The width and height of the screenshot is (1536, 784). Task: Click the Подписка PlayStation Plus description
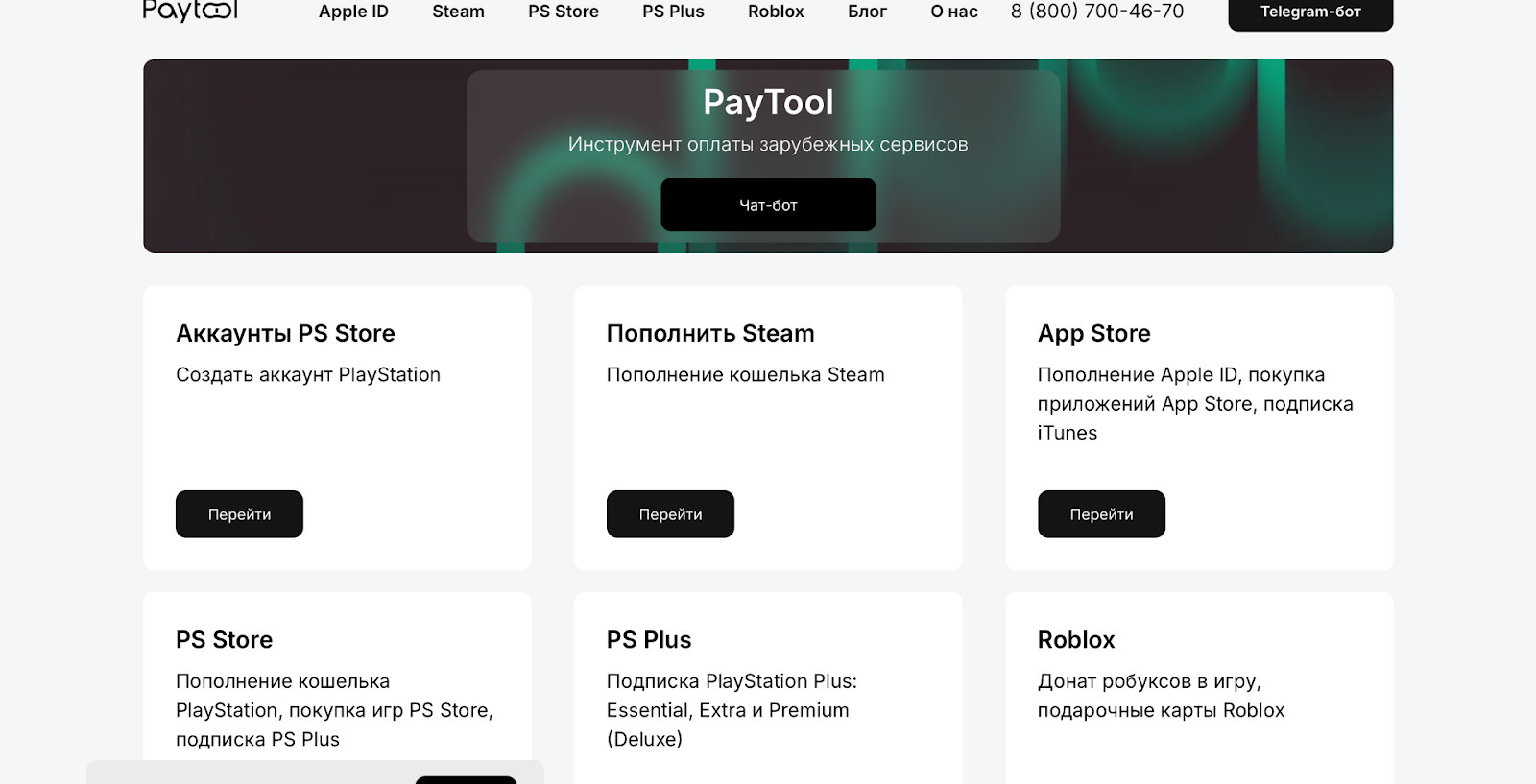[732, 710]
